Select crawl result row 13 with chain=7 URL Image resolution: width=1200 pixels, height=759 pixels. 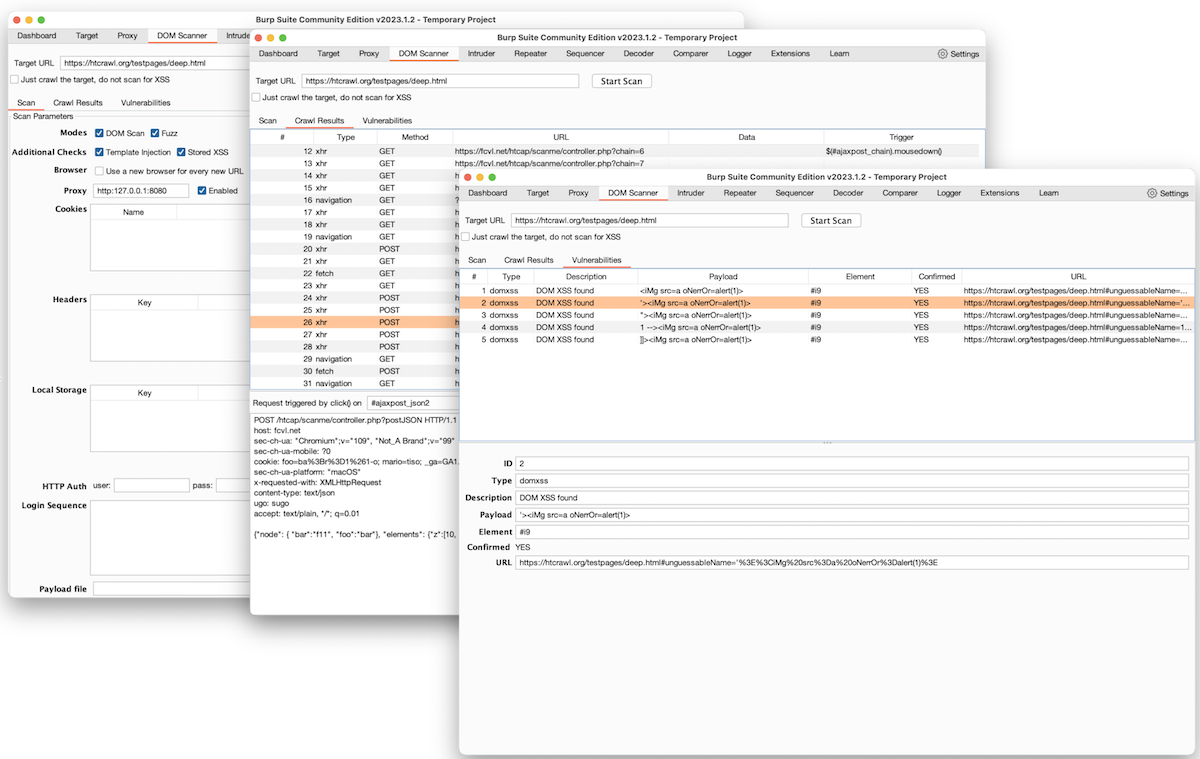pyautogui.click(x=617, y=163)
